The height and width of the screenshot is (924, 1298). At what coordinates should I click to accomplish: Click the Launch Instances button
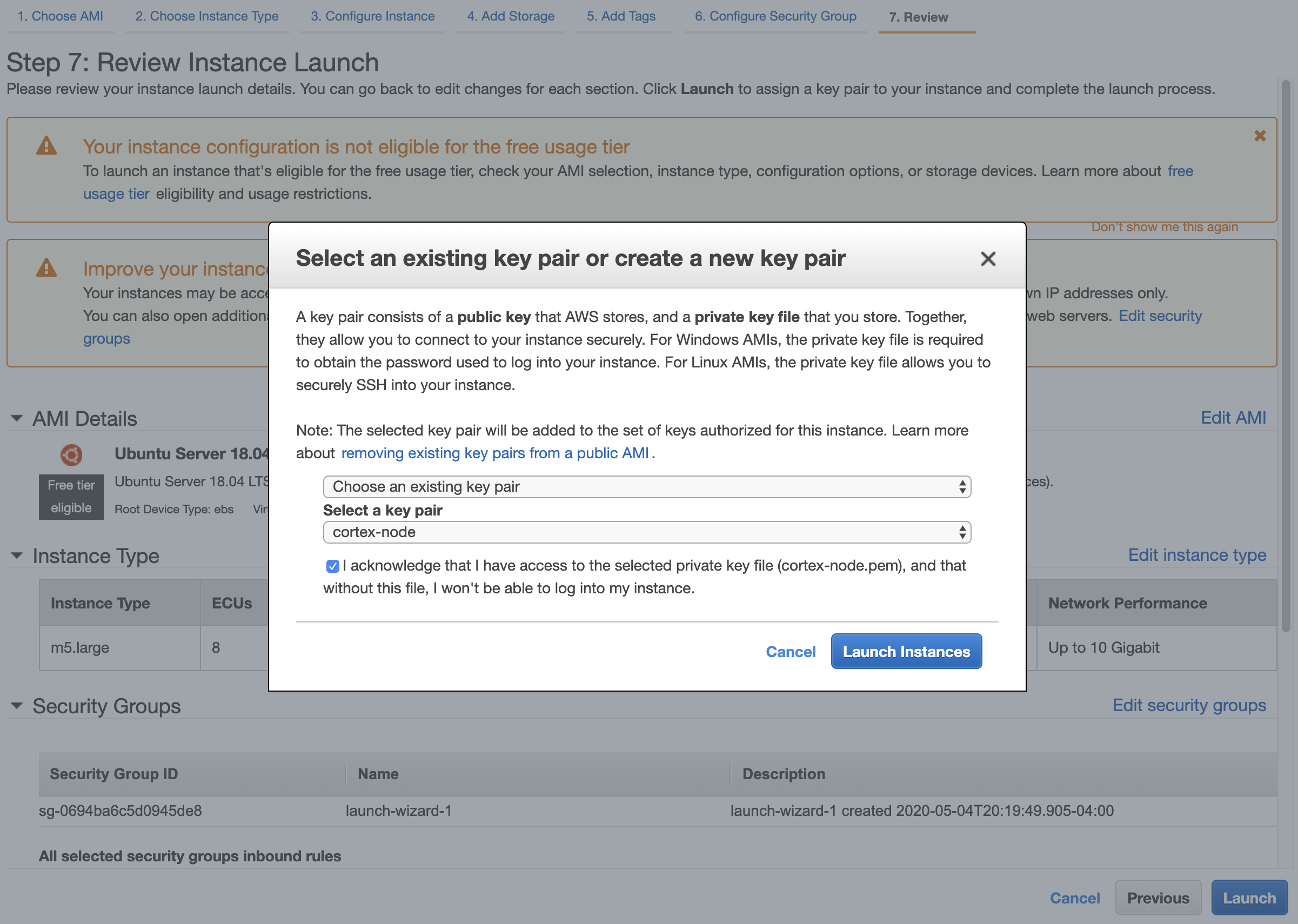point(906,652)
